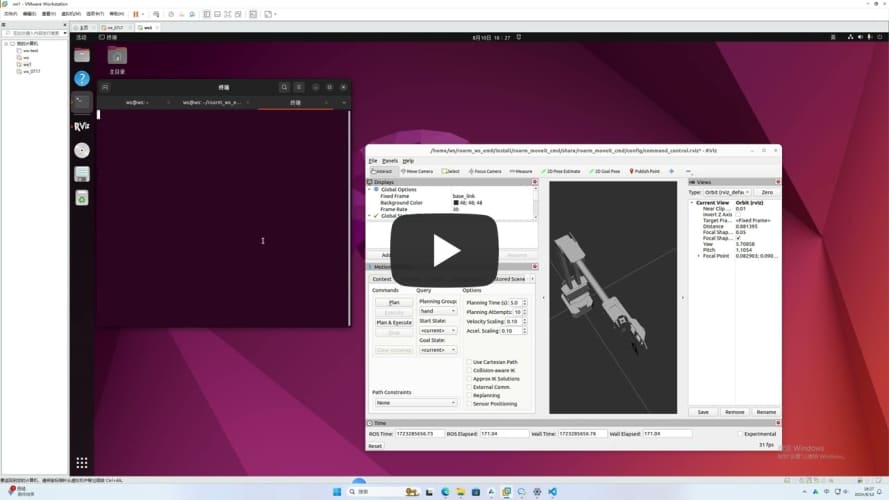Open the Path Constraints dropdown showing None

(x=415, y=402)
